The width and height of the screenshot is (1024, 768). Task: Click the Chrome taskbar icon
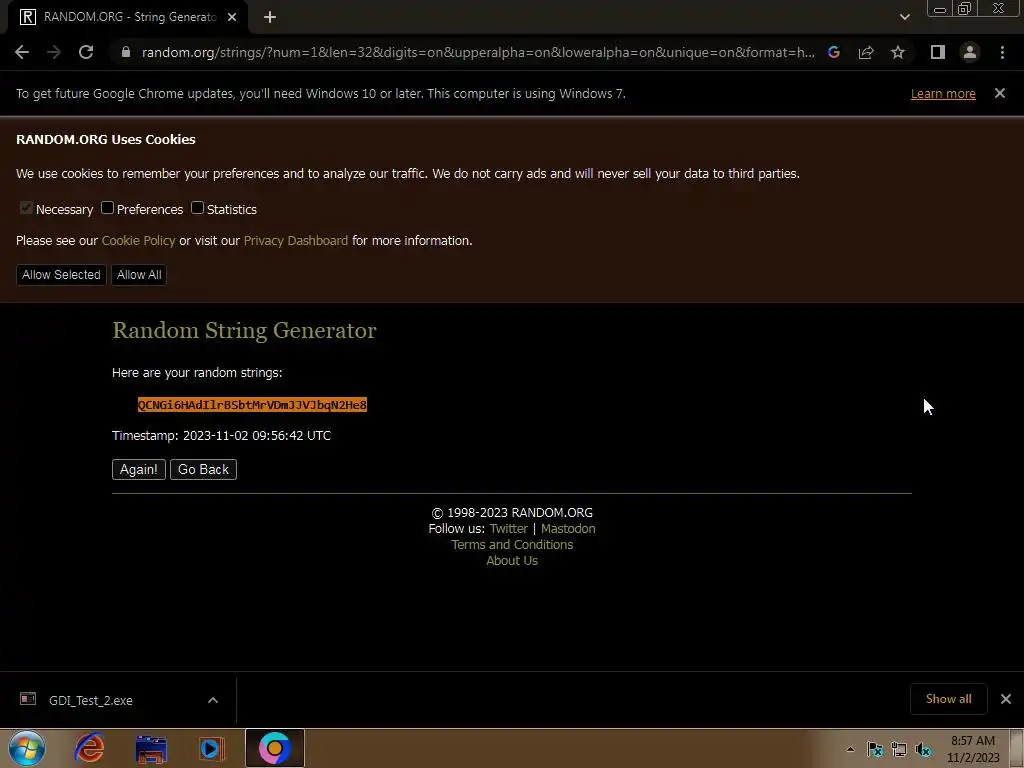click(x=275, y=748)
